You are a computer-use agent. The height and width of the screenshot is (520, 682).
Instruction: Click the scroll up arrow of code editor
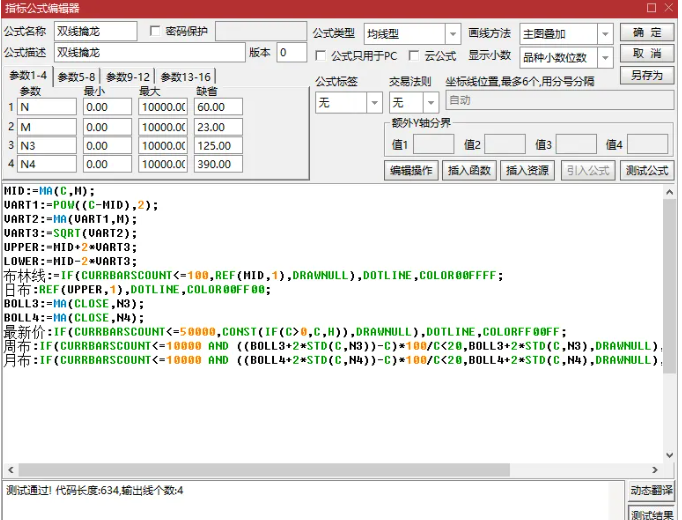669,192
